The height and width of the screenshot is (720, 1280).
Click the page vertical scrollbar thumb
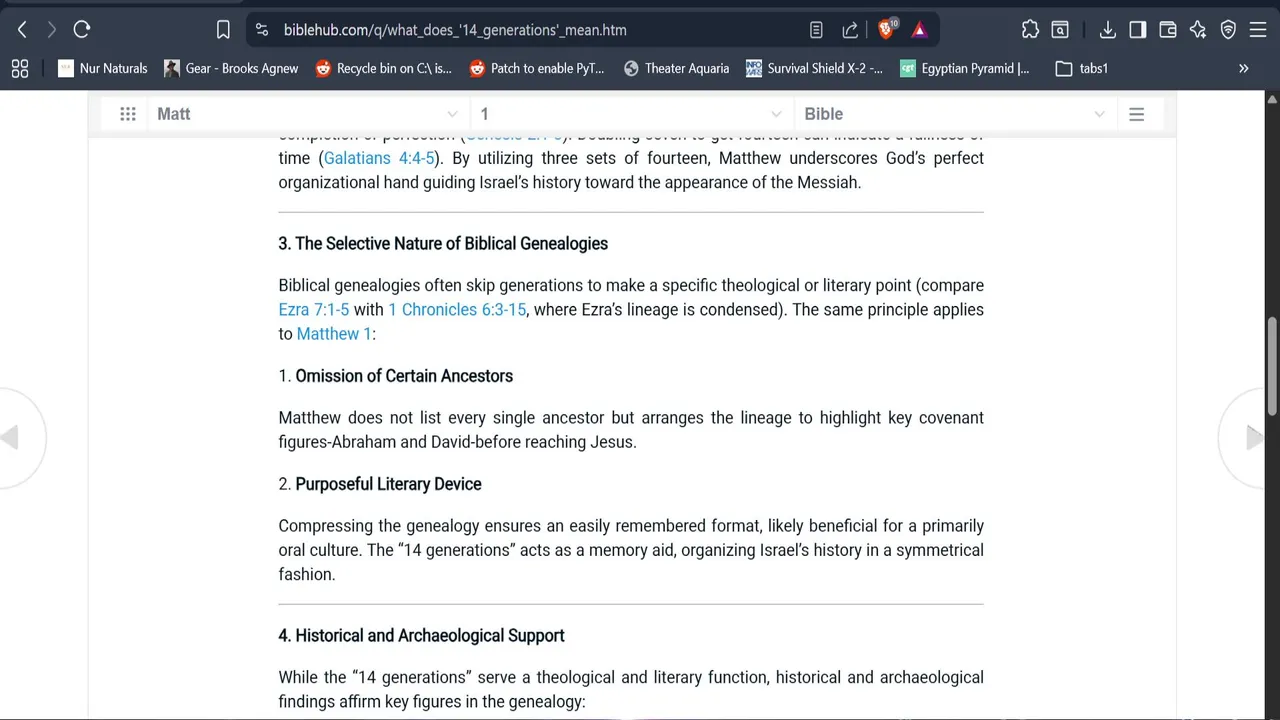coord(1272,365)
